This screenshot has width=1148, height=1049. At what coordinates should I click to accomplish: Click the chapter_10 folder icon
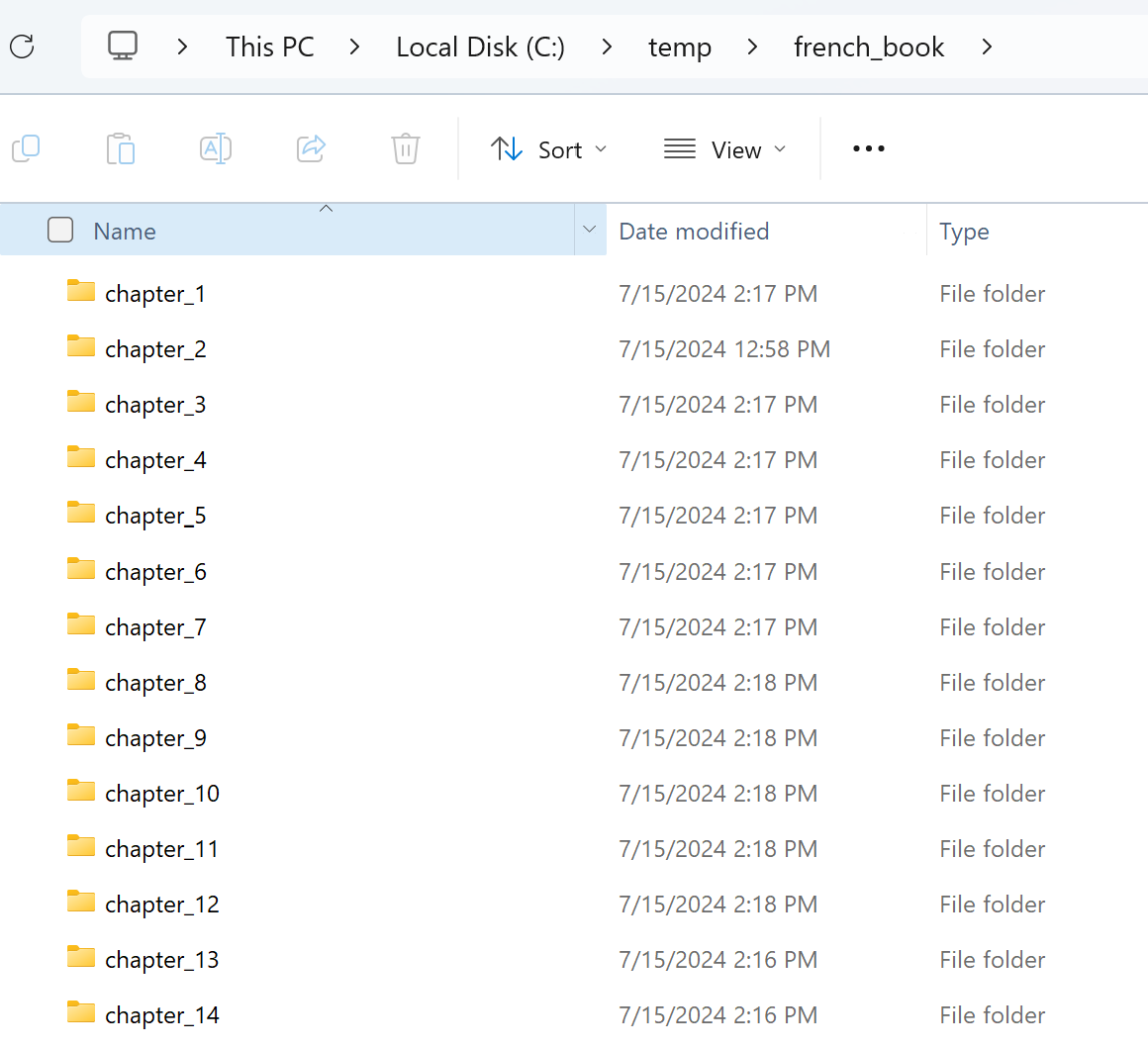(x=80, y=792)
